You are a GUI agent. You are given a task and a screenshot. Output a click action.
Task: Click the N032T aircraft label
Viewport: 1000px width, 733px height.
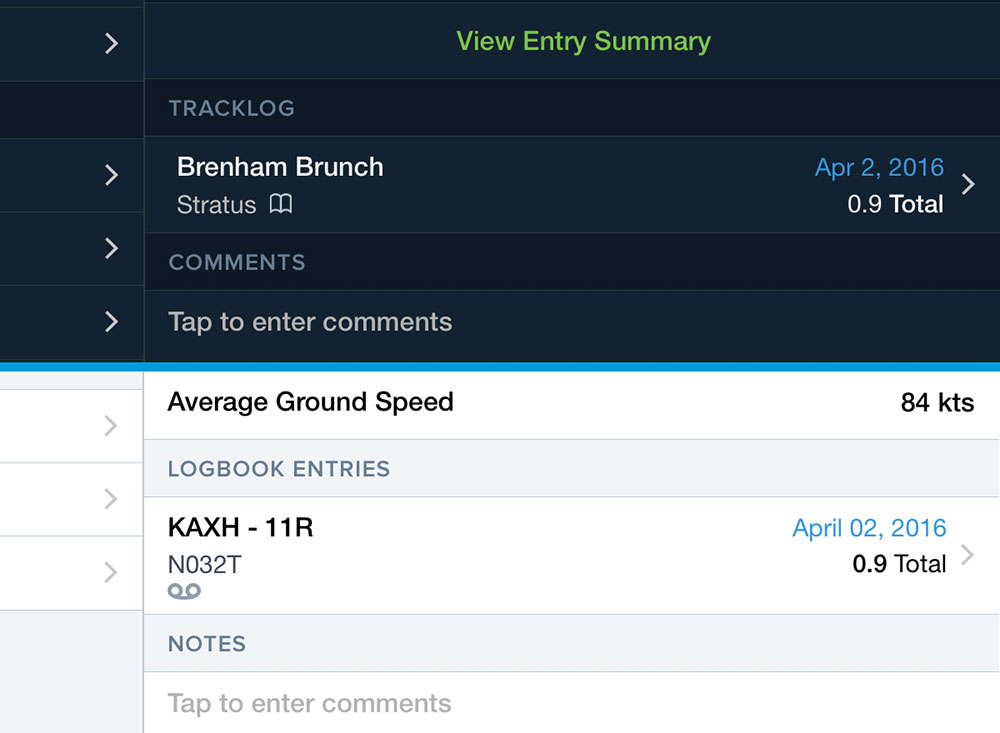(x=204, y=565)
